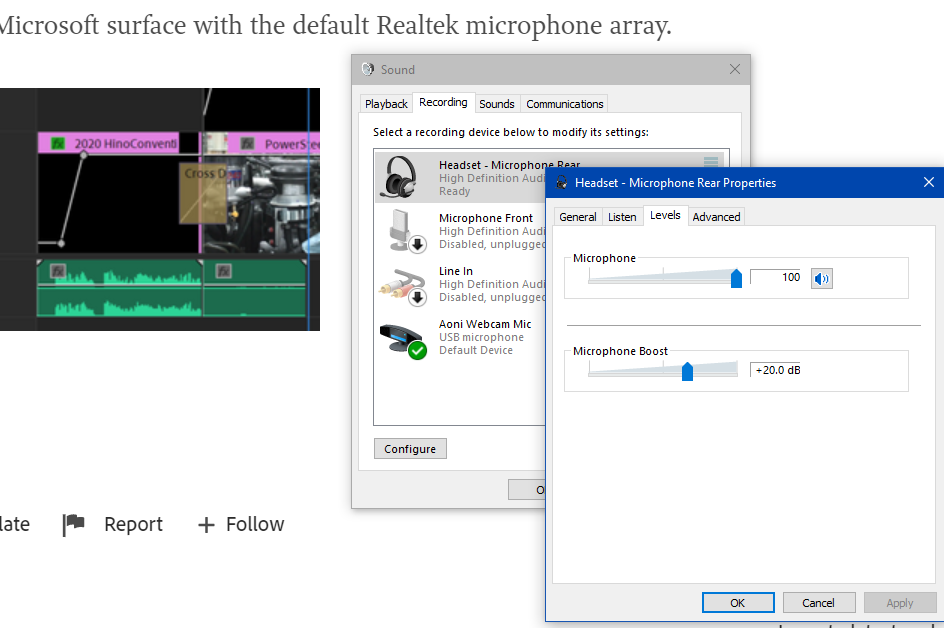Mute the Microphone using the speaker toggle
944x628 pixels.
[x=821, y=278]
